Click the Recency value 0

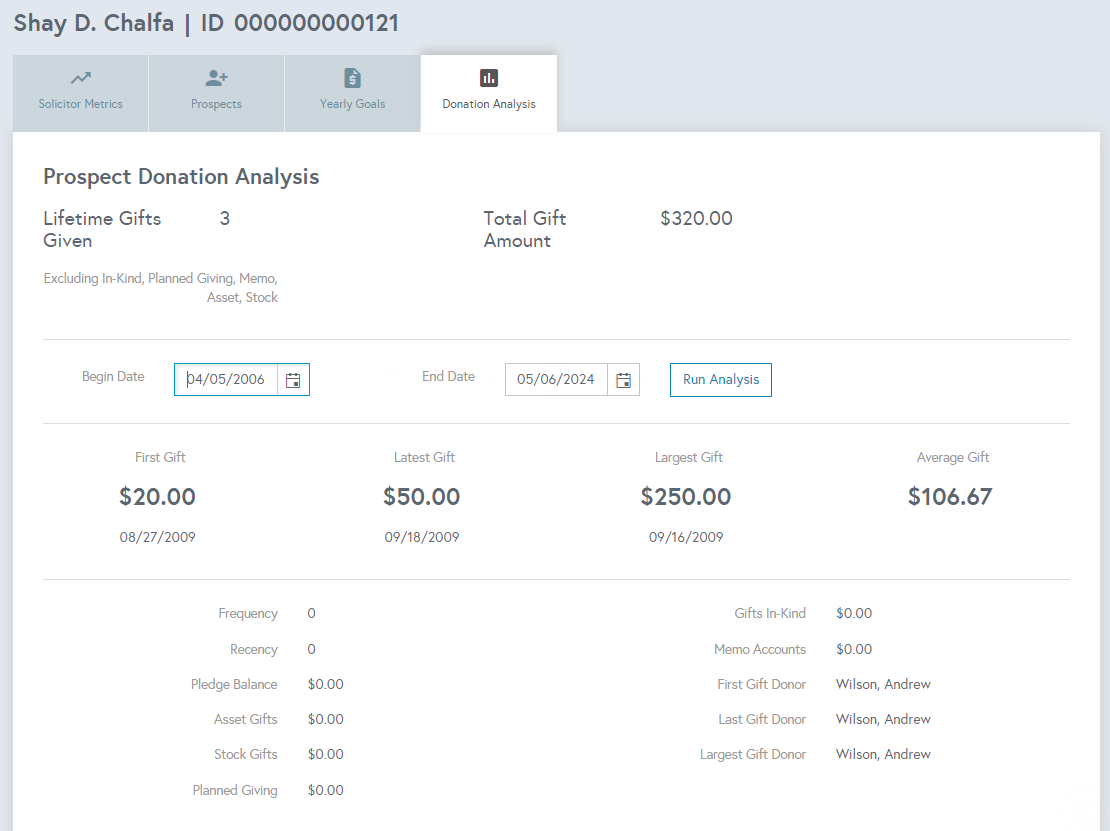coord(311,649)
